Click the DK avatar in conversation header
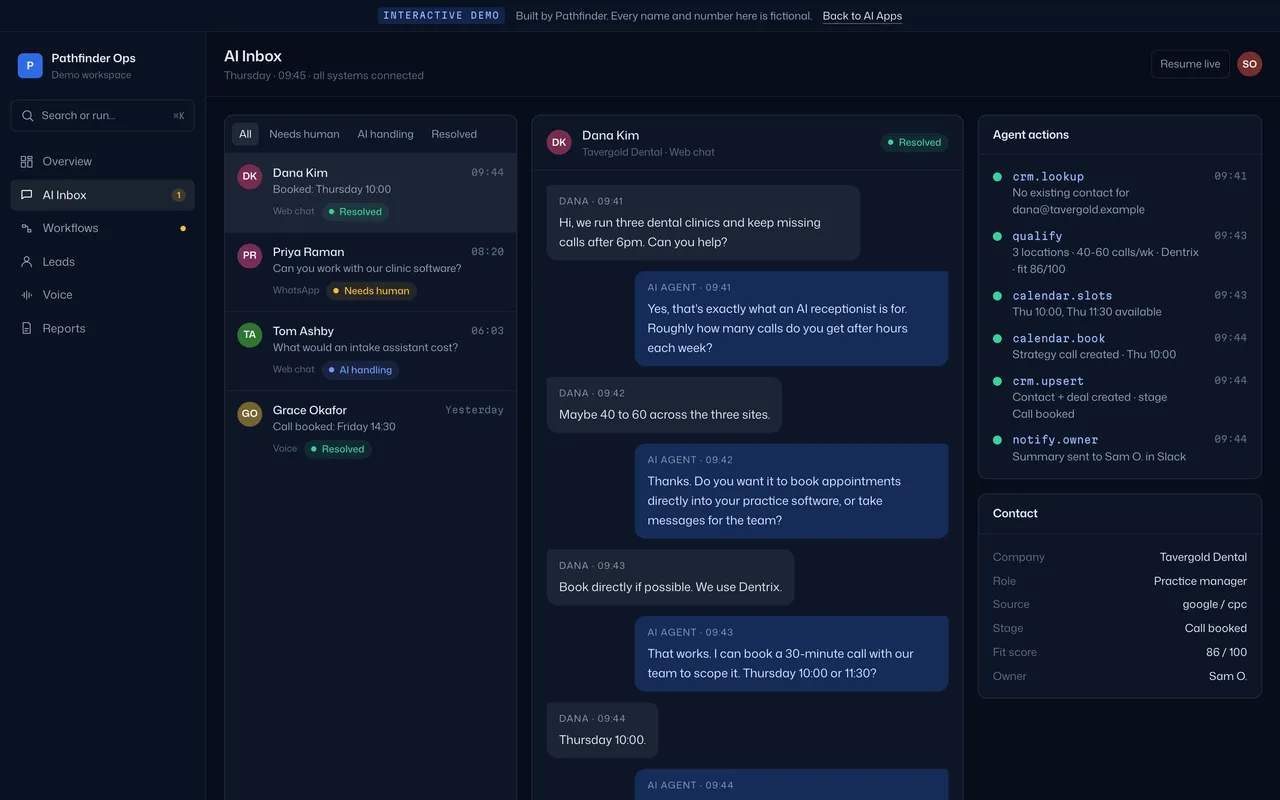The image size is (1280, 800). click(559, 142)
